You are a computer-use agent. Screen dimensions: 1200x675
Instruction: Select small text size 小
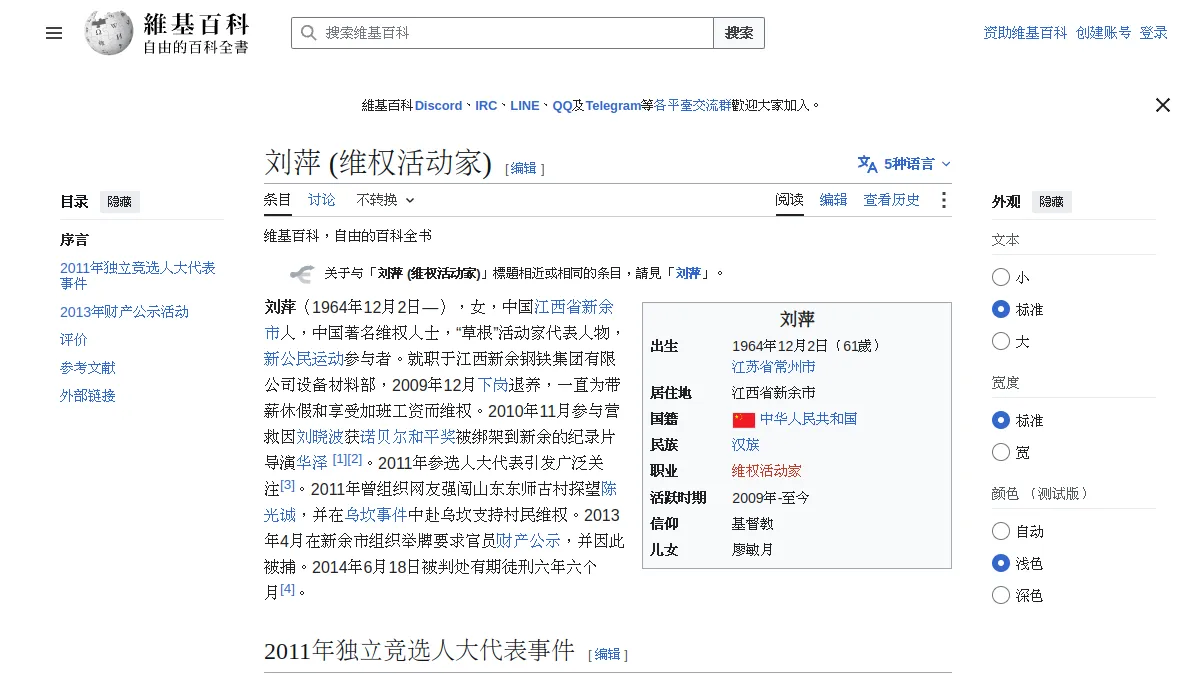coord(1001,277)
